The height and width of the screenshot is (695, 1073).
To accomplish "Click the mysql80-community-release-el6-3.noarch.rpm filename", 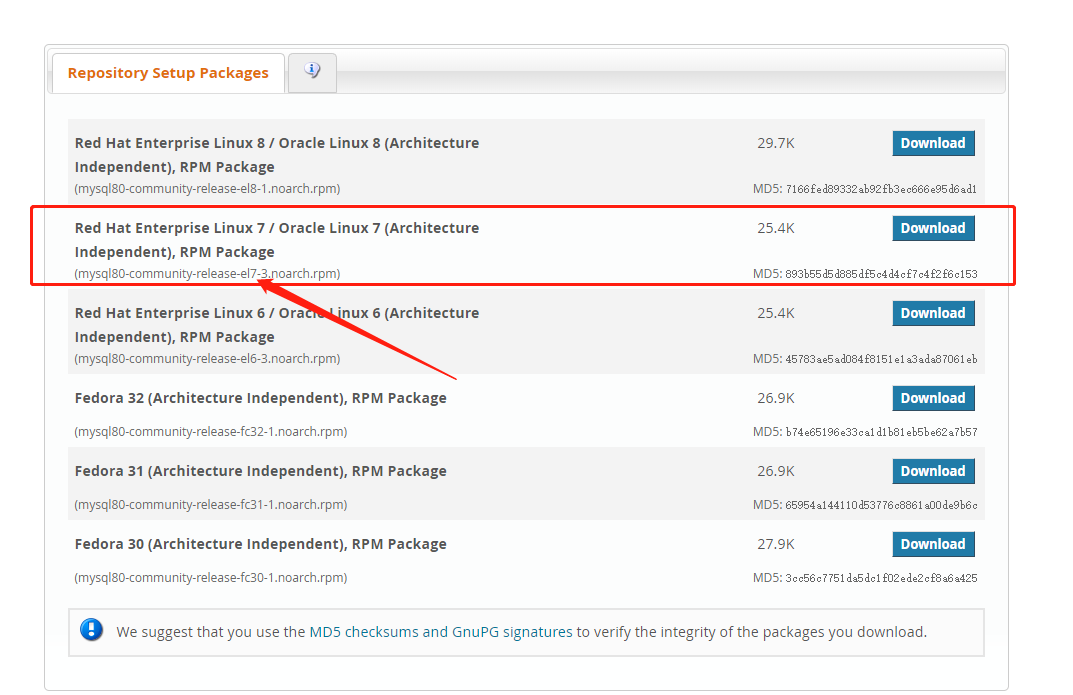I will 207,359.
